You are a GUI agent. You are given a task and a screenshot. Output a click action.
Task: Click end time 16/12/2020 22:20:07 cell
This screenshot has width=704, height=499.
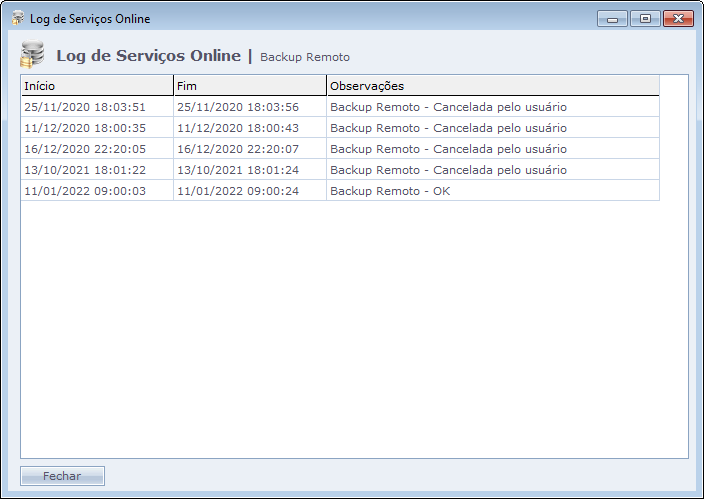coord(238,149)
